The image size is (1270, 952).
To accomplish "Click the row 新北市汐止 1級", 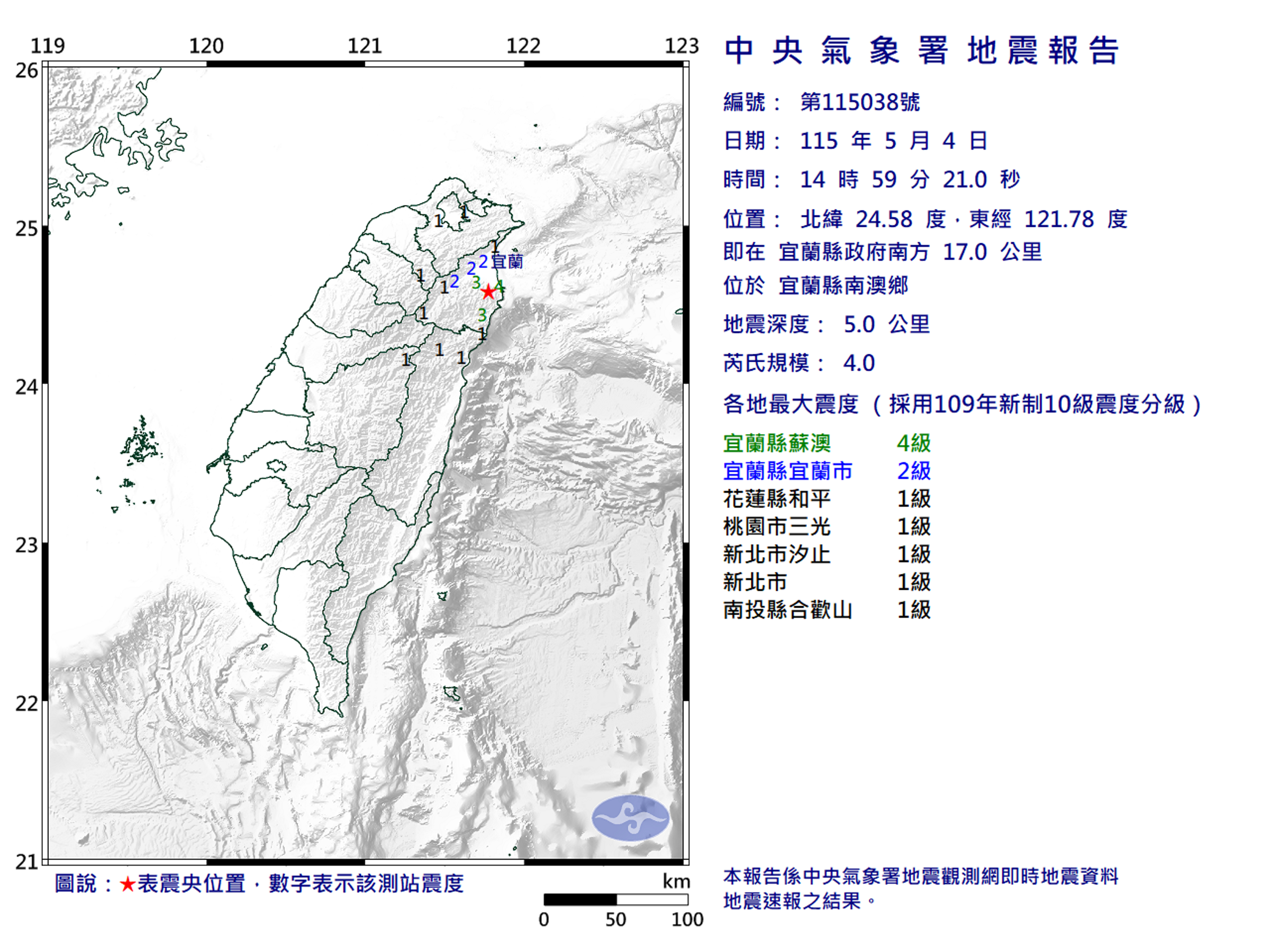I will point(827,554).
